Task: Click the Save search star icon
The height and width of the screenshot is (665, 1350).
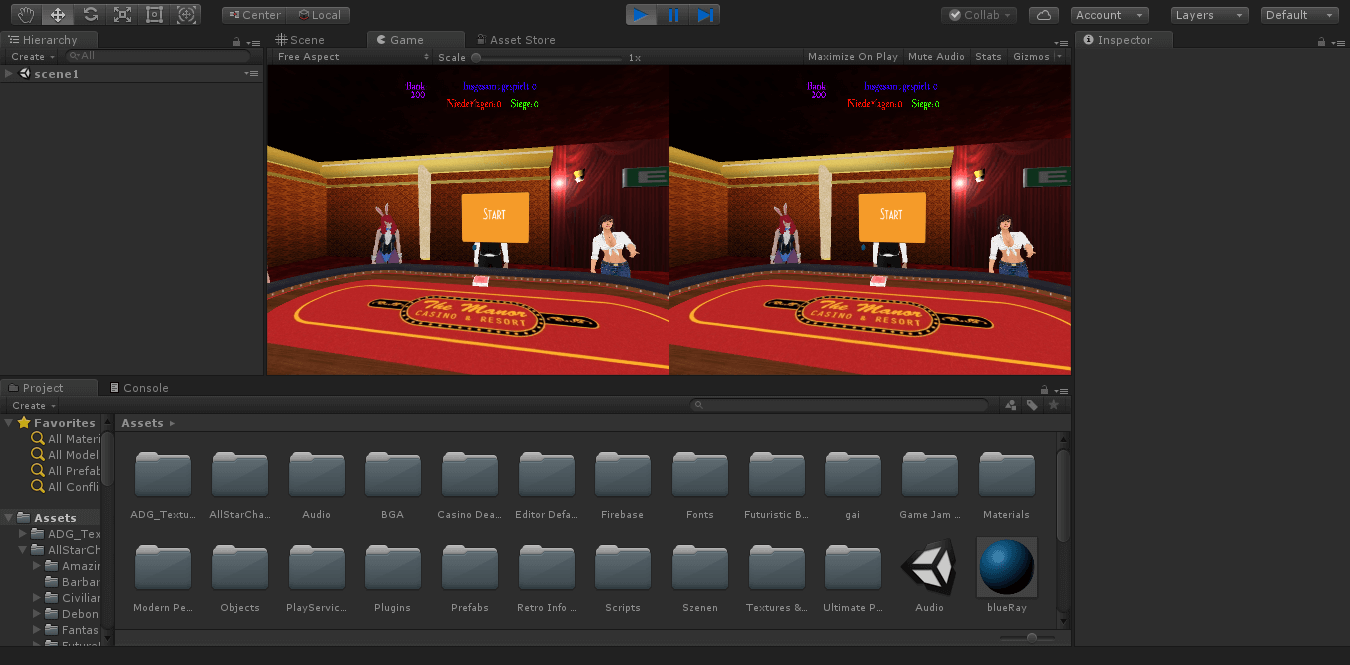Action: coord(1053,405)
